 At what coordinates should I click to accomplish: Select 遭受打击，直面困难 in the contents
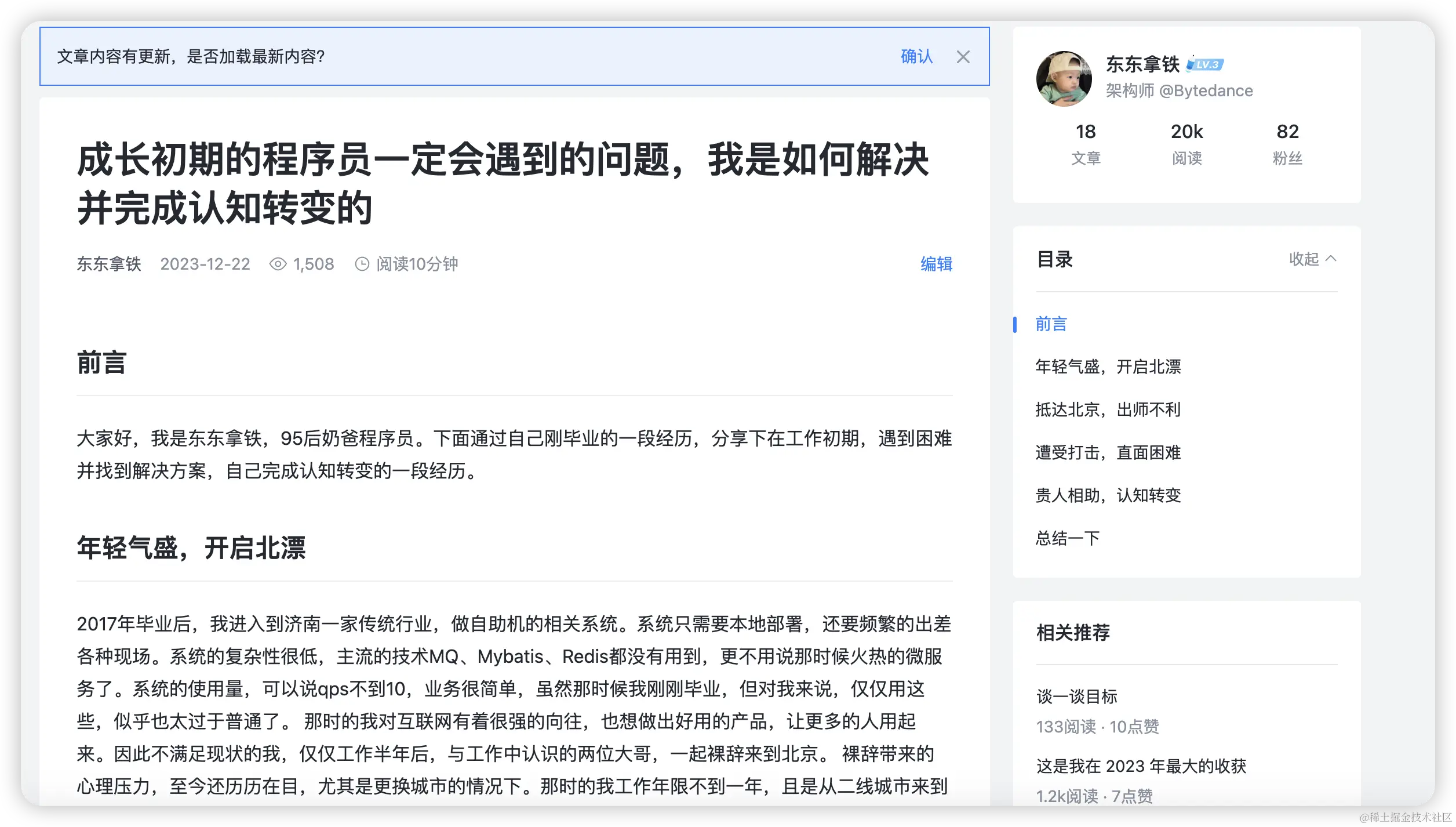[1108, 453]
